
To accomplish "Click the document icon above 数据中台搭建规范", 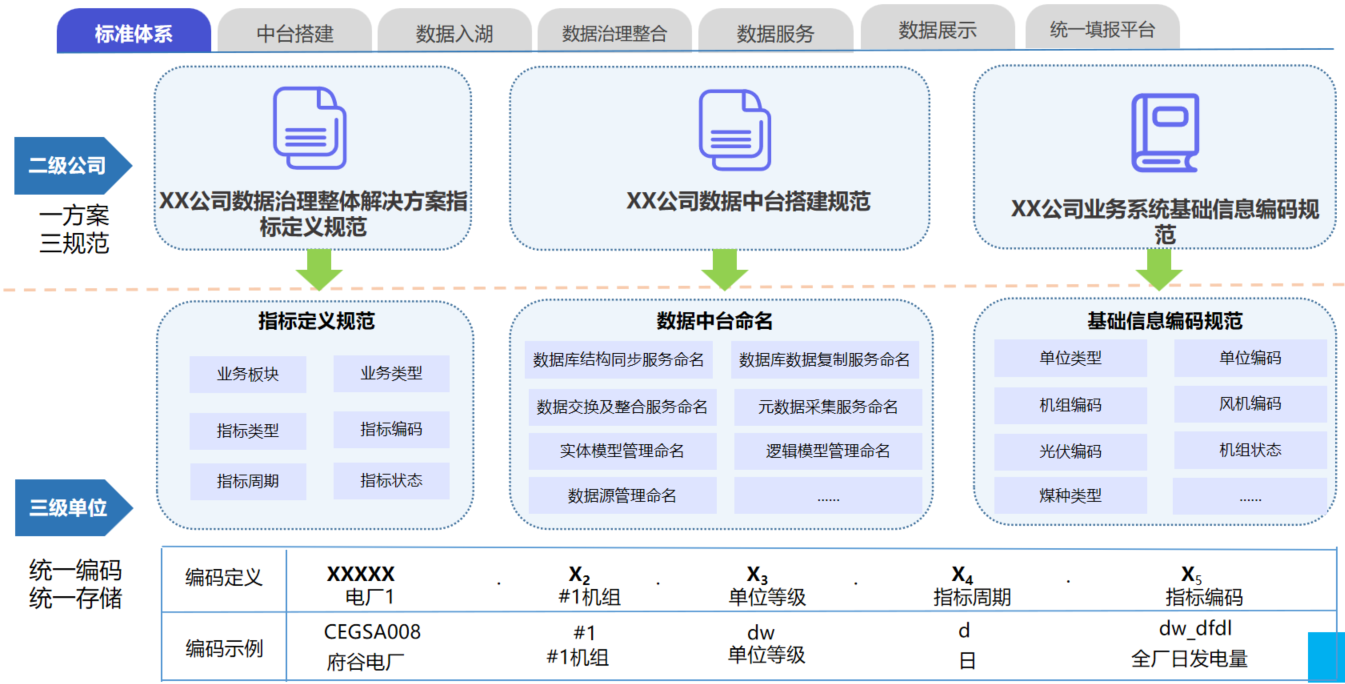I will [734, 129].
